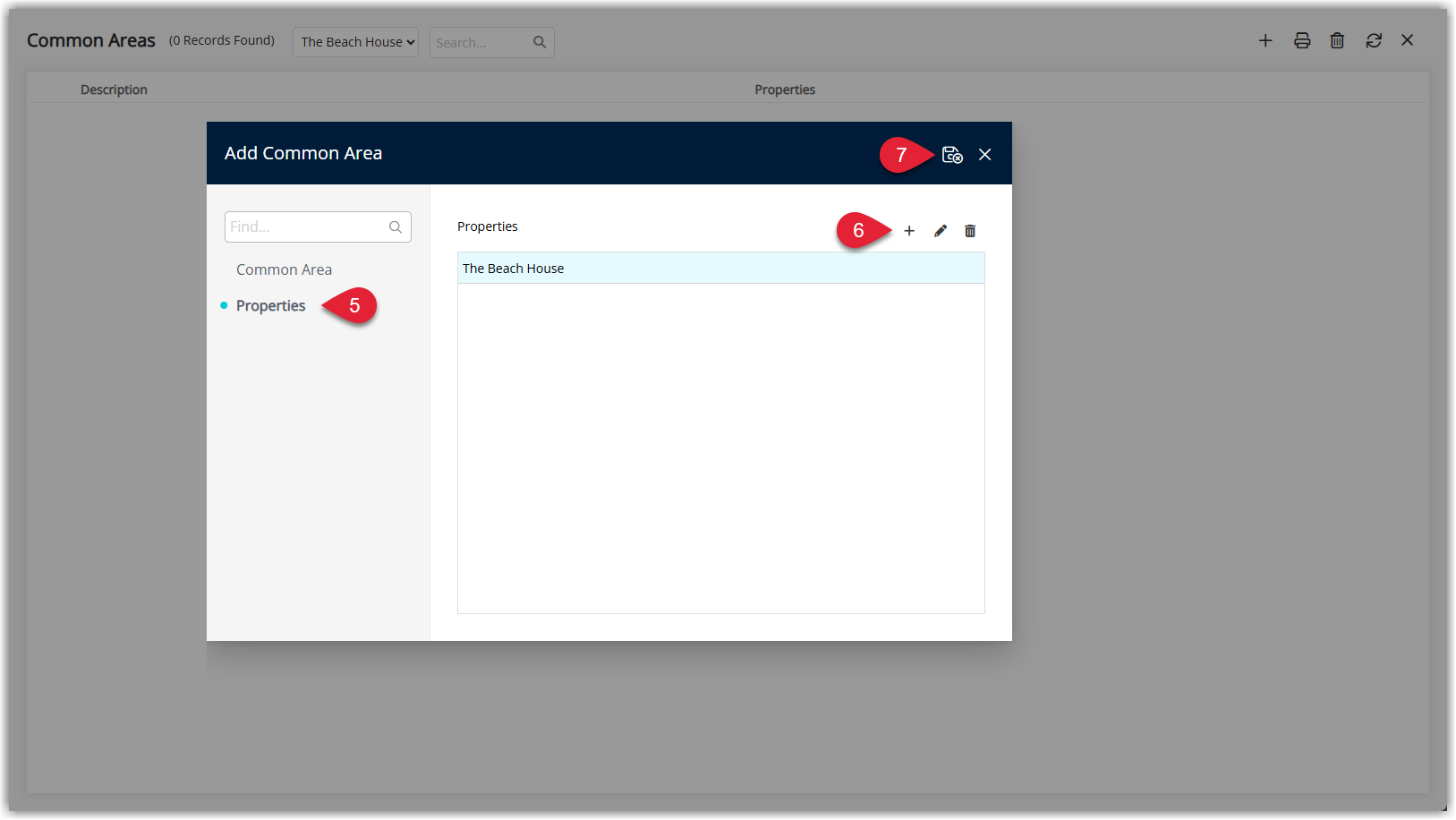Sort by the Description column header
Image resolution: width=1456 pixels, height=820 pixels.
coord(114,90)
